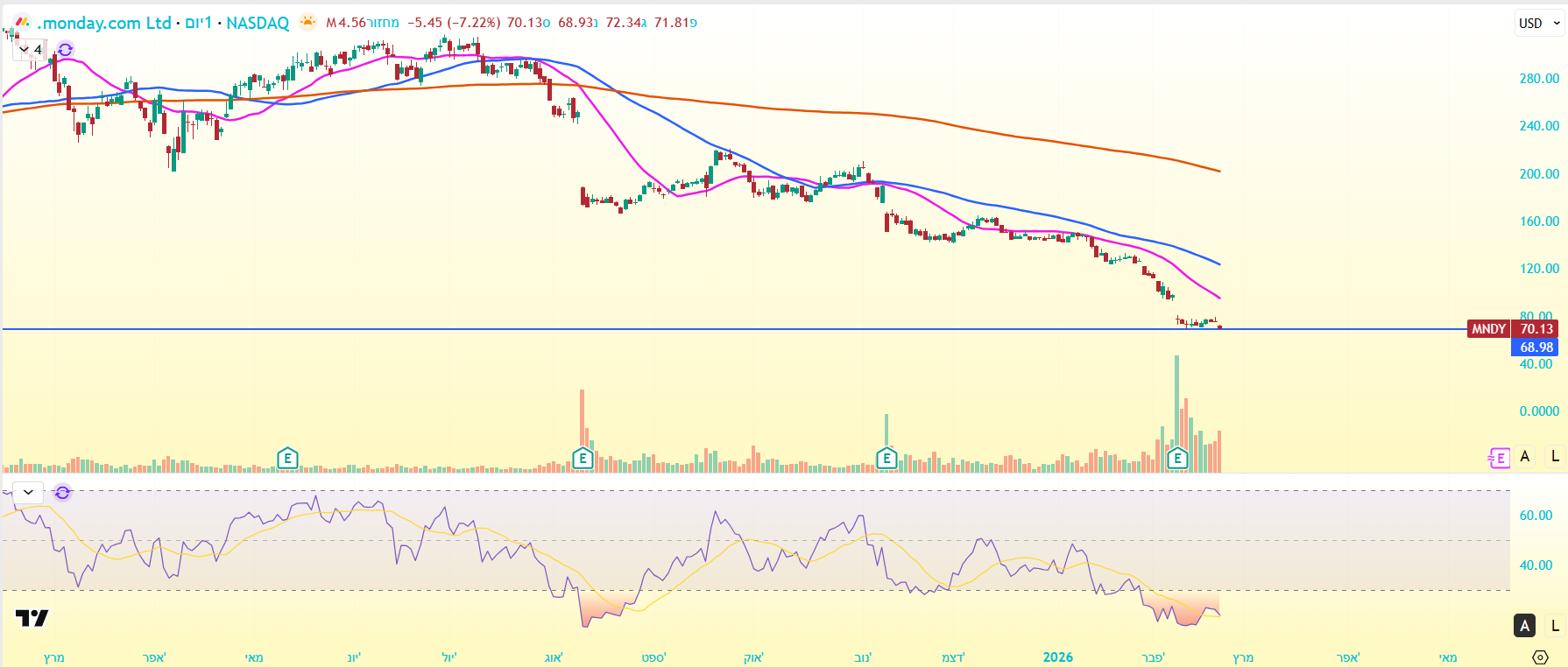
Task: Toggle log scale L on the price axis
Action: coord(1555,456)
